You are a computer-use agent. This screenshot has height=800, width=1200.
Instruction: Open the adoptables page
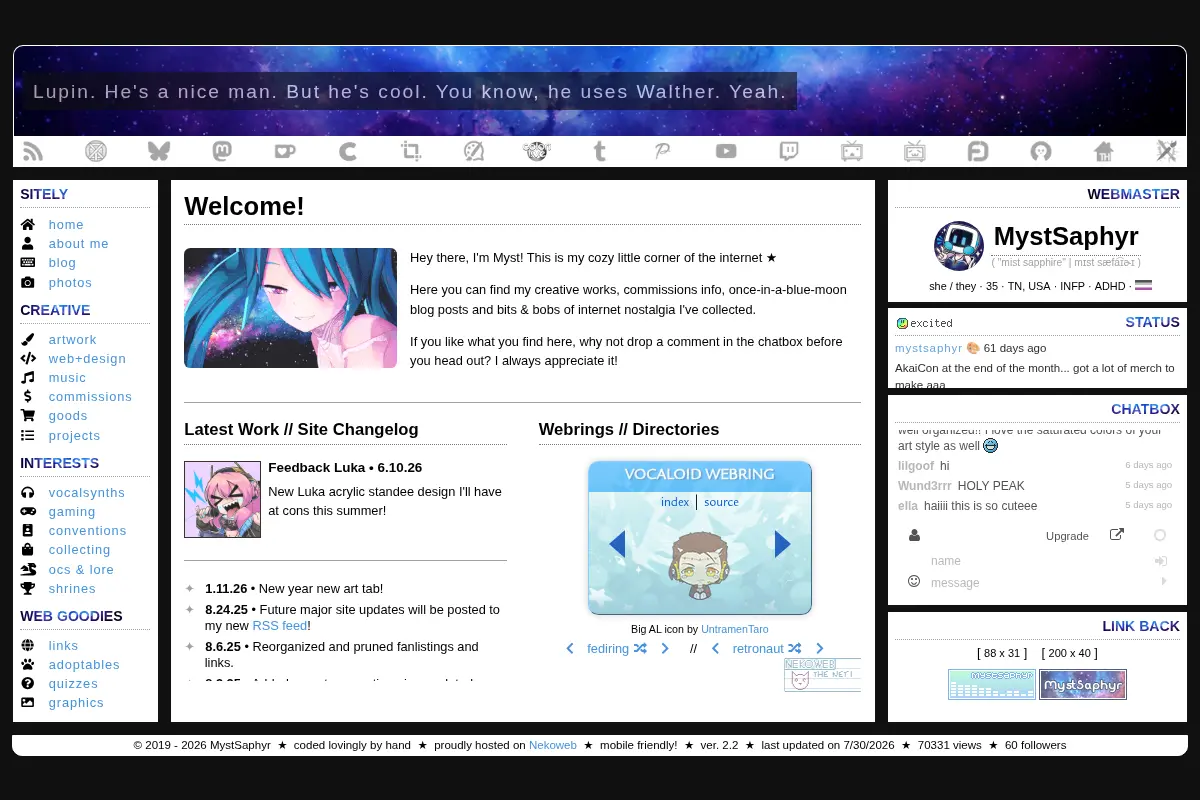coord(84,665)
